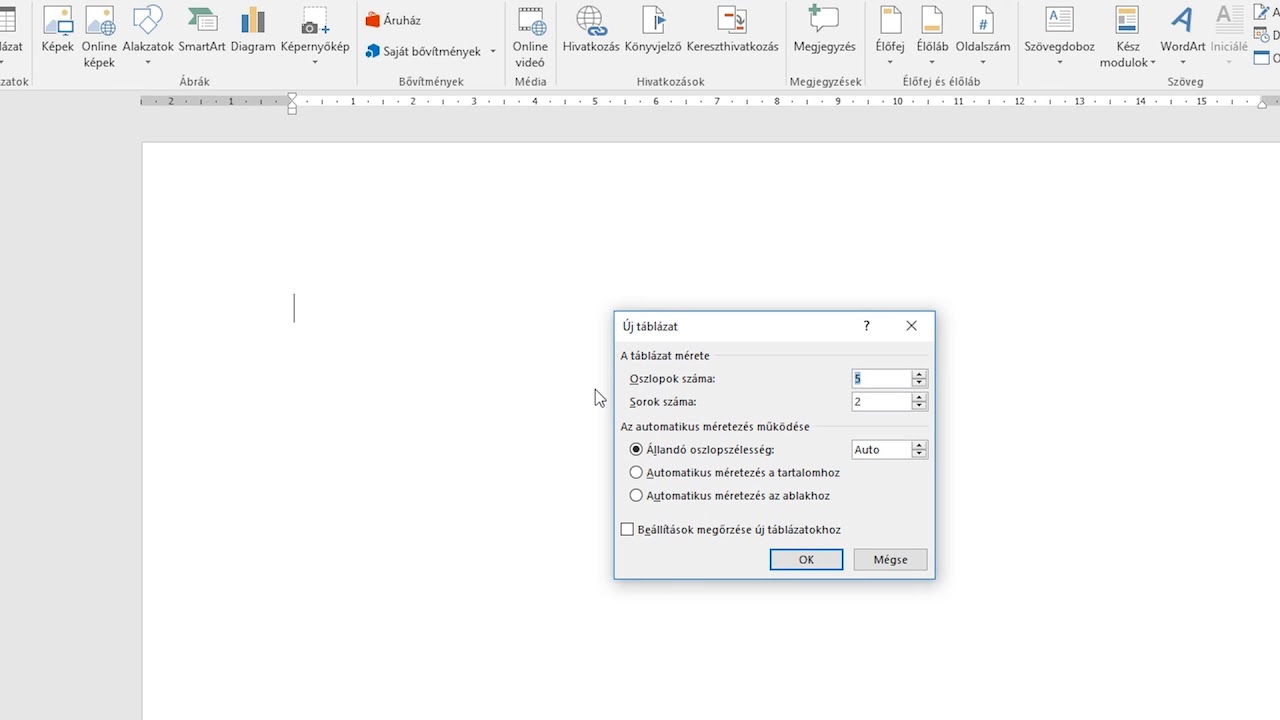Screen dimensions: 1280x720
Task: Enable Beállítások megőrzése új táblázatokhoz checkbox
Action: 628,530
